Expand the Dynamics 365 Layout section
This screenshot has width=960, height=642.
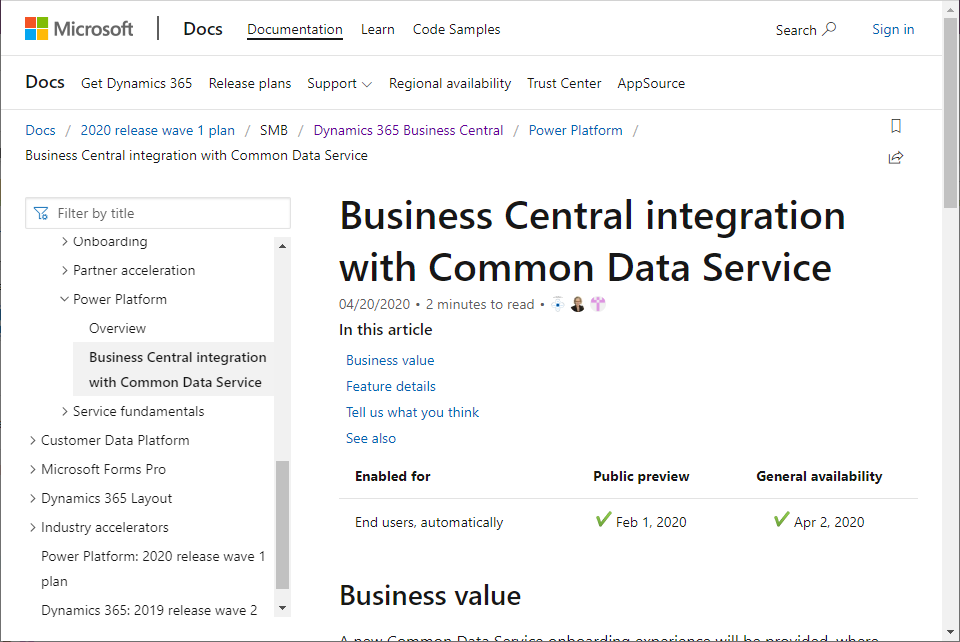coord(32,498)
